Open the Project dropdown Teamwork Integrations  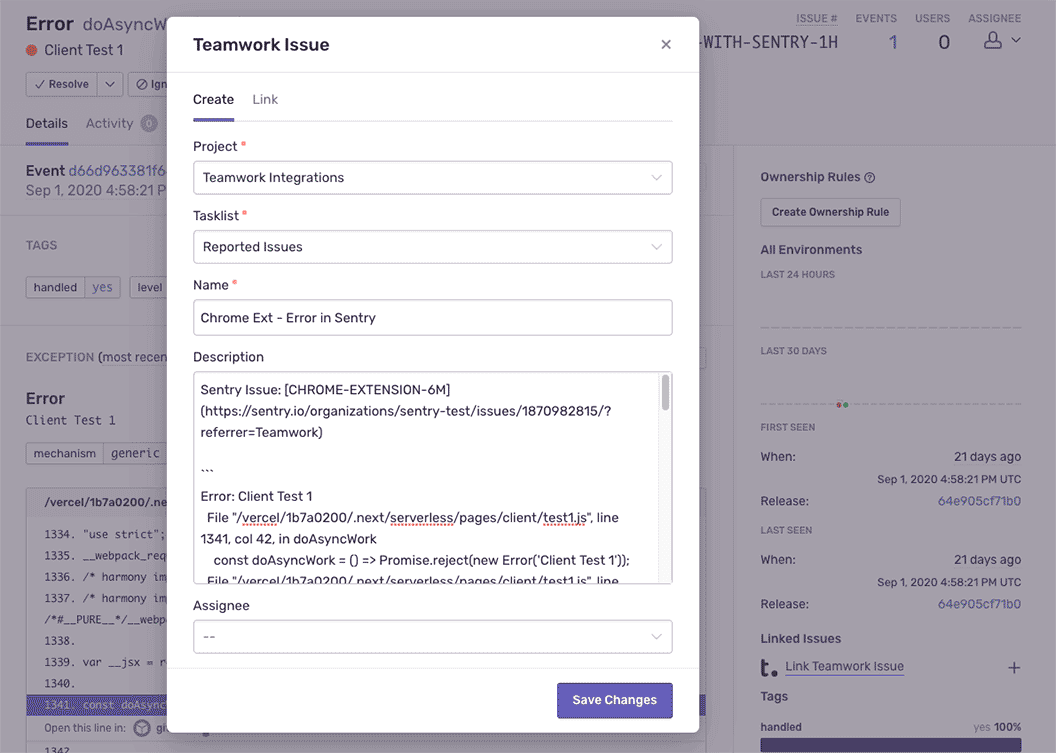[432, 178]
